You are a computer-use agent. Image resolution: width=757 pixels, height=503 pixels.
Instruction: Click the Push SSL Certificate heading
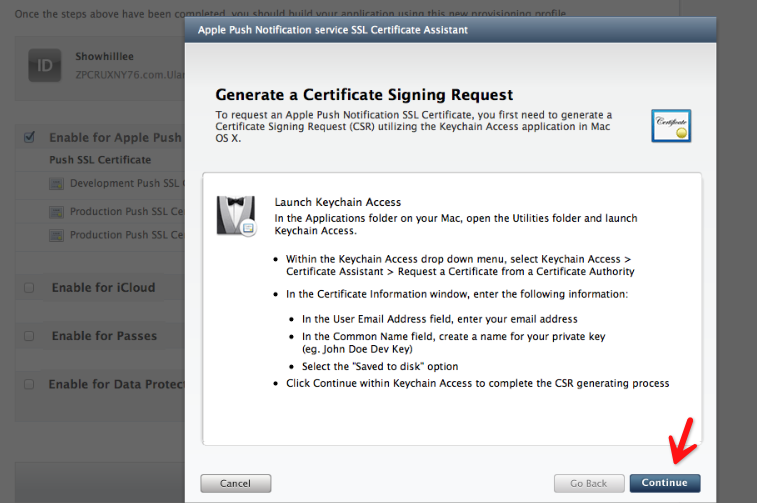coord(100,160)
